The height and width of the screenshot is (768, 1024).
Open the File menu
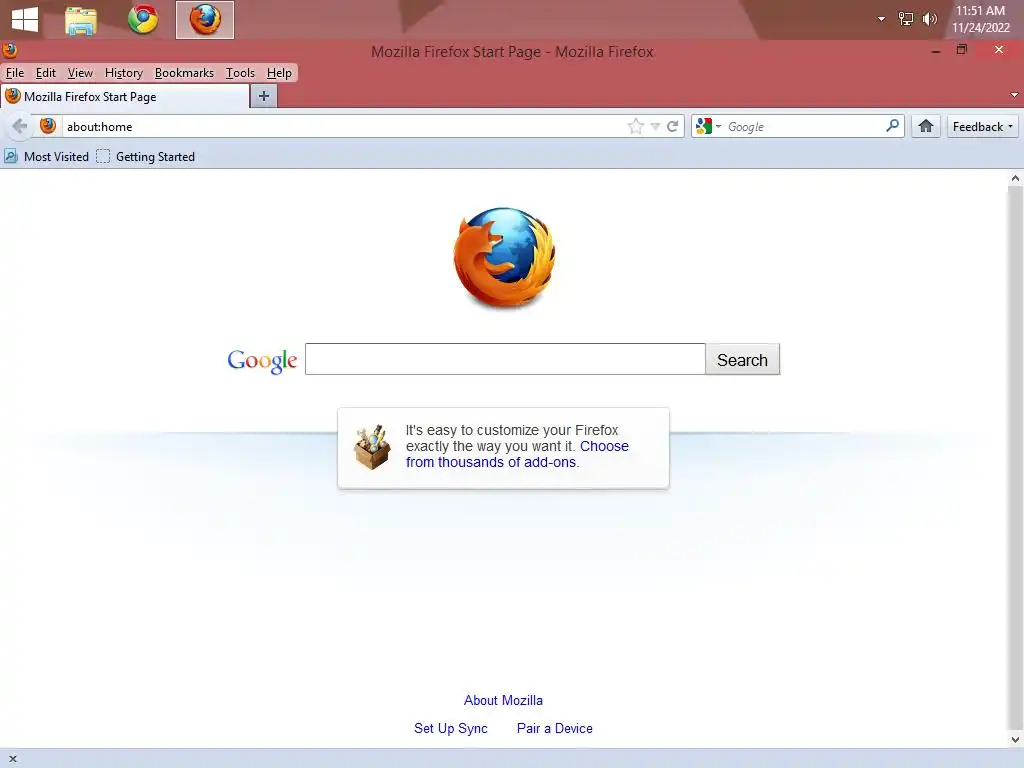(14, 72)
